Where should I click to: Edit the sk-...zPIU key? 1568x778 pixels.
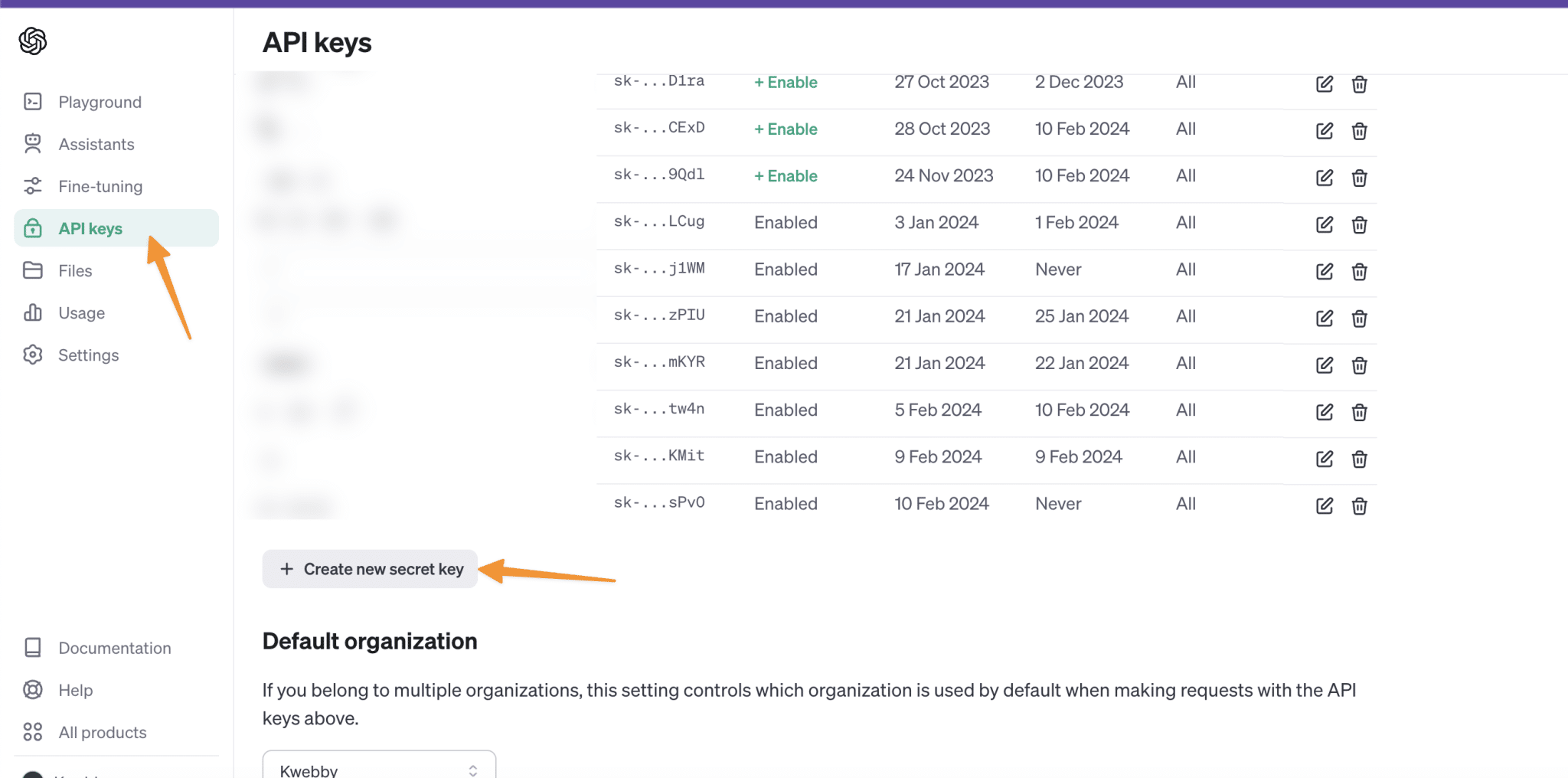pyautogui.click(x=1325, y=318)
